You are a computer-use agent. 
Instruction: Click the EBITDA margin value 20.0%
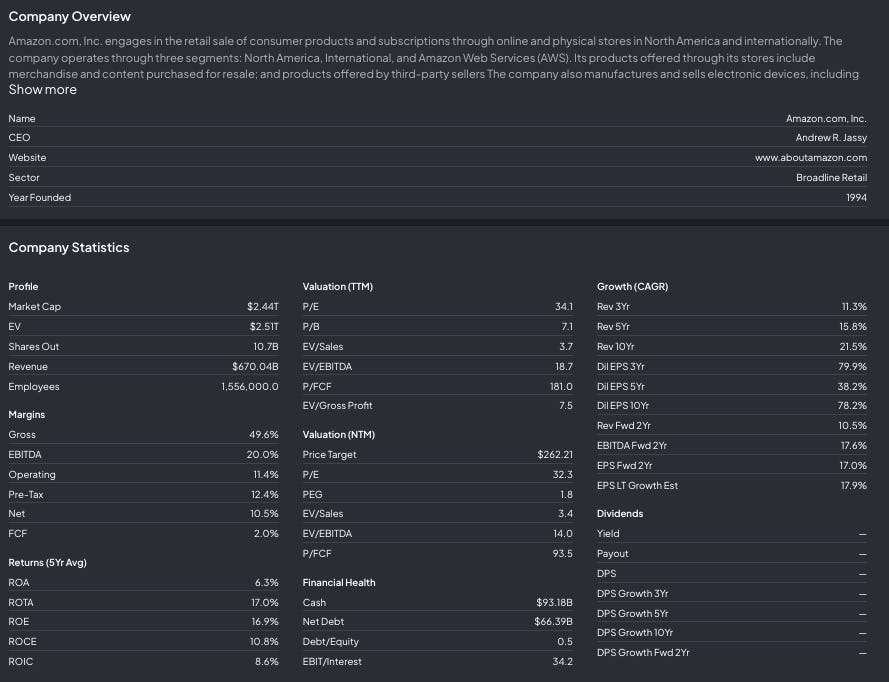click(263, 455)
